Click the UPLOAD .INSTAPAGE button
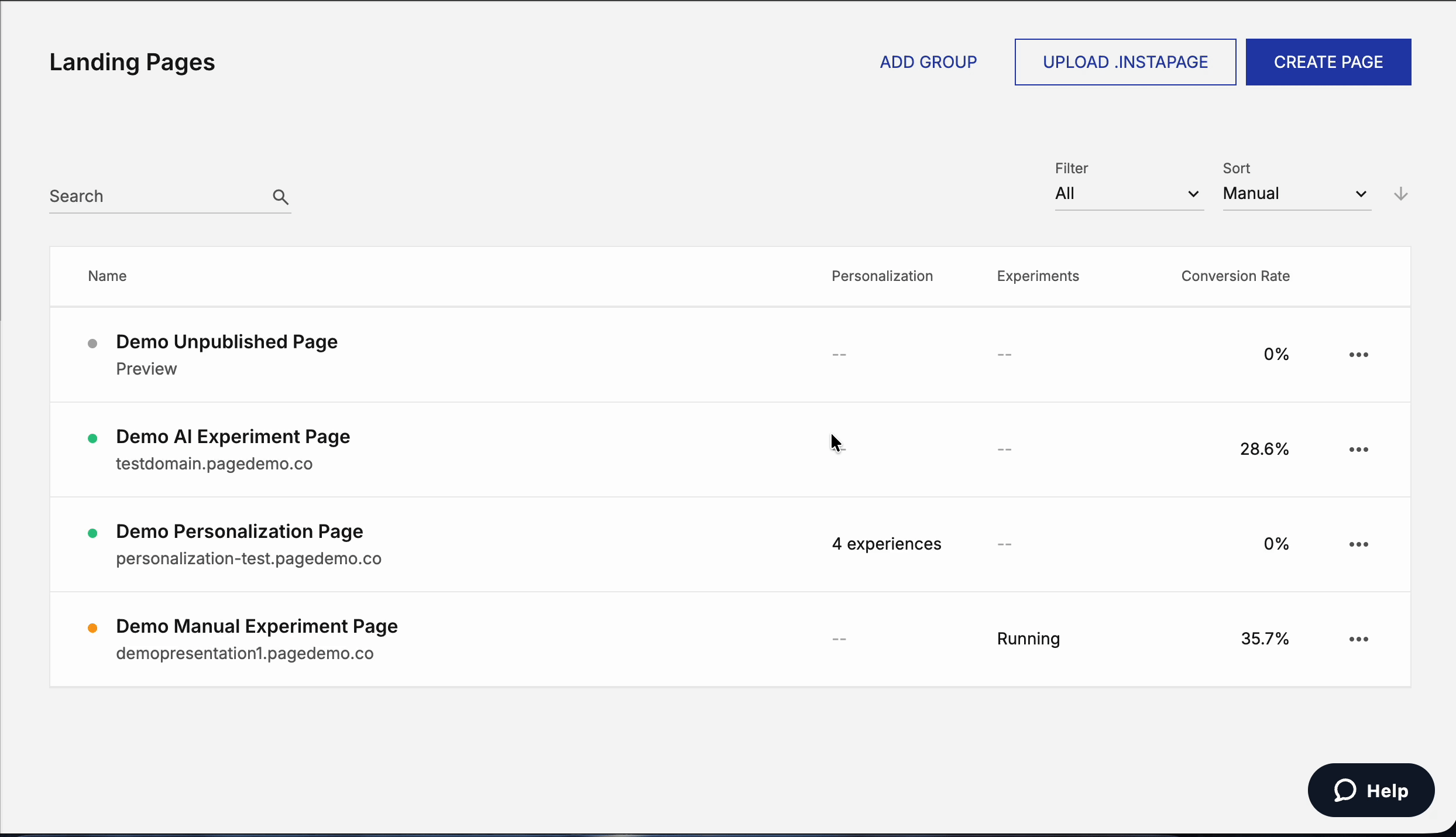Image resolution: width=1456 pixels, height=837 pixels. click(1125, 61)
